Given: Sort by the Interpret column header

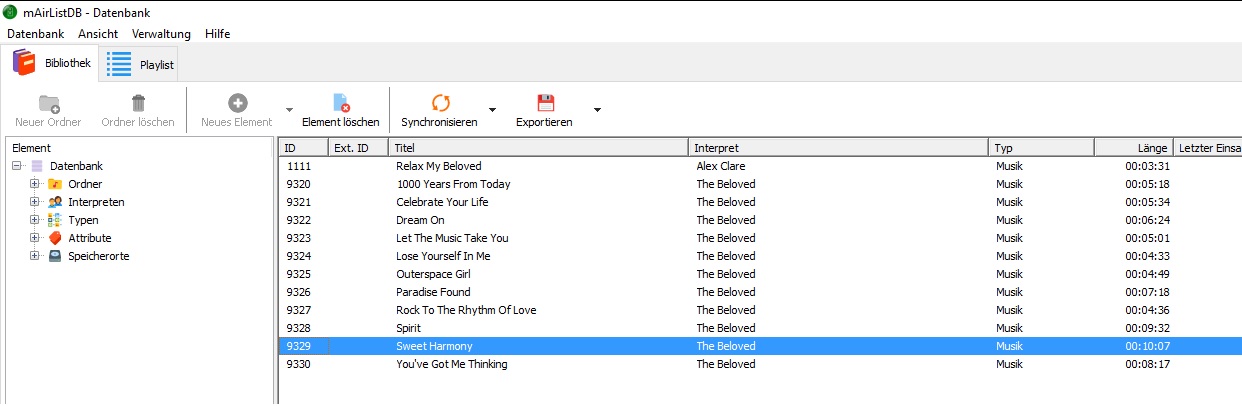Looking at the screenshot, I should (x=838, y=148).
